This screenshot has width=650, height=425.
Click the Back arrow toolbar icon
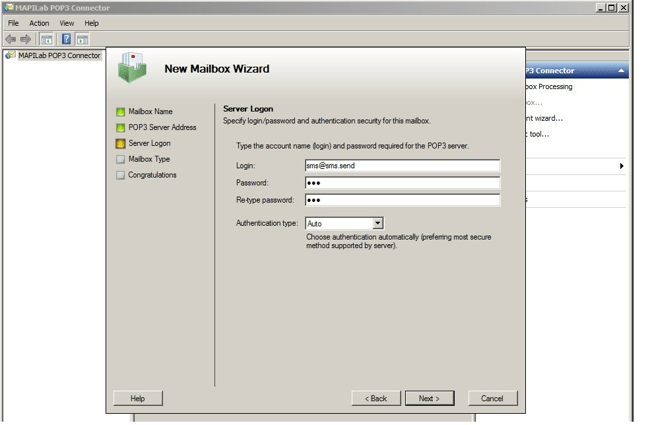pos(11,39)
